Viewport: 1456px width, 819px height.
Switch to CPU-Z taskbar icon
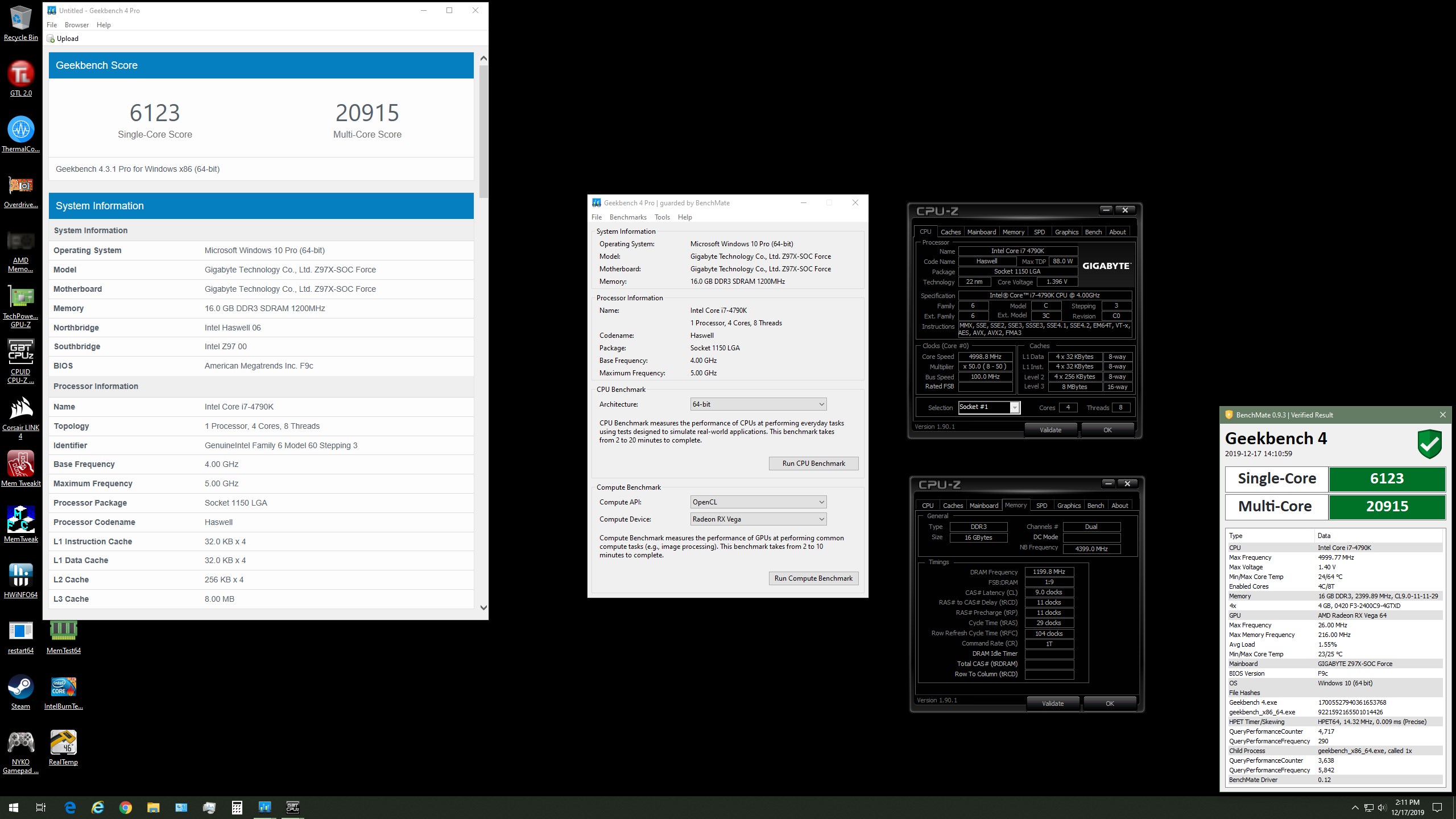293,807
